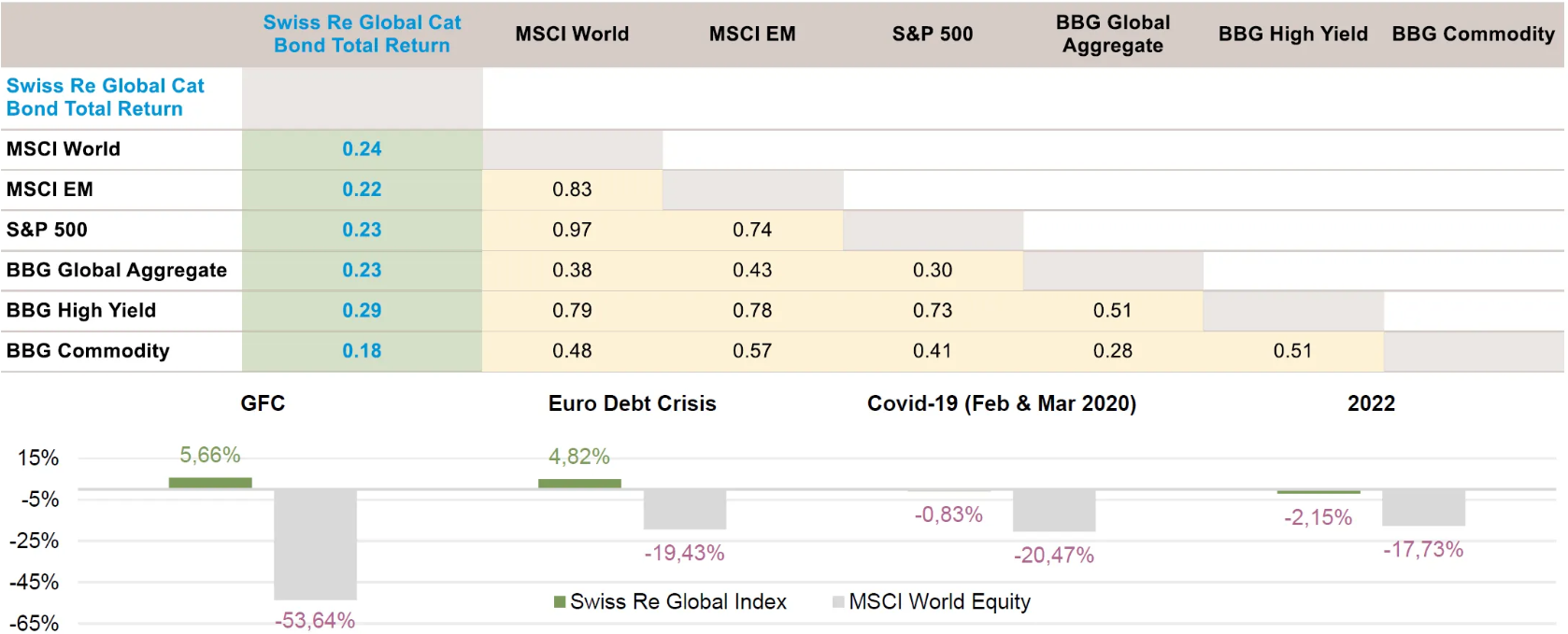Click the 0.30 correlation value
The height and width of the screenshot is (634, 1568).
[933, 270]
